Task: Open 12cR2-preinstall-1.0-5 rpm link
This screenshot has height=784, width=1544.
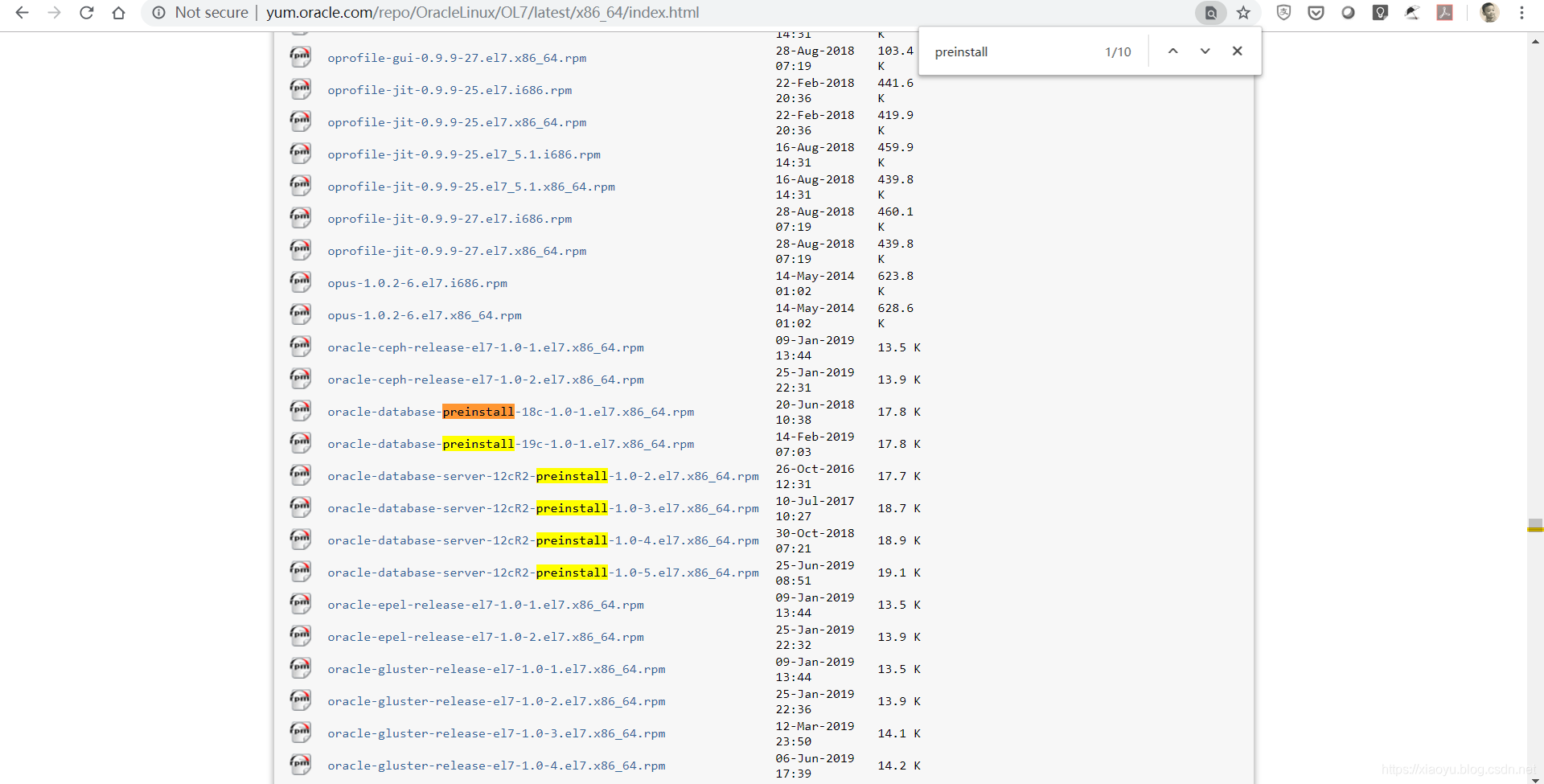Action: coord(543,573)
